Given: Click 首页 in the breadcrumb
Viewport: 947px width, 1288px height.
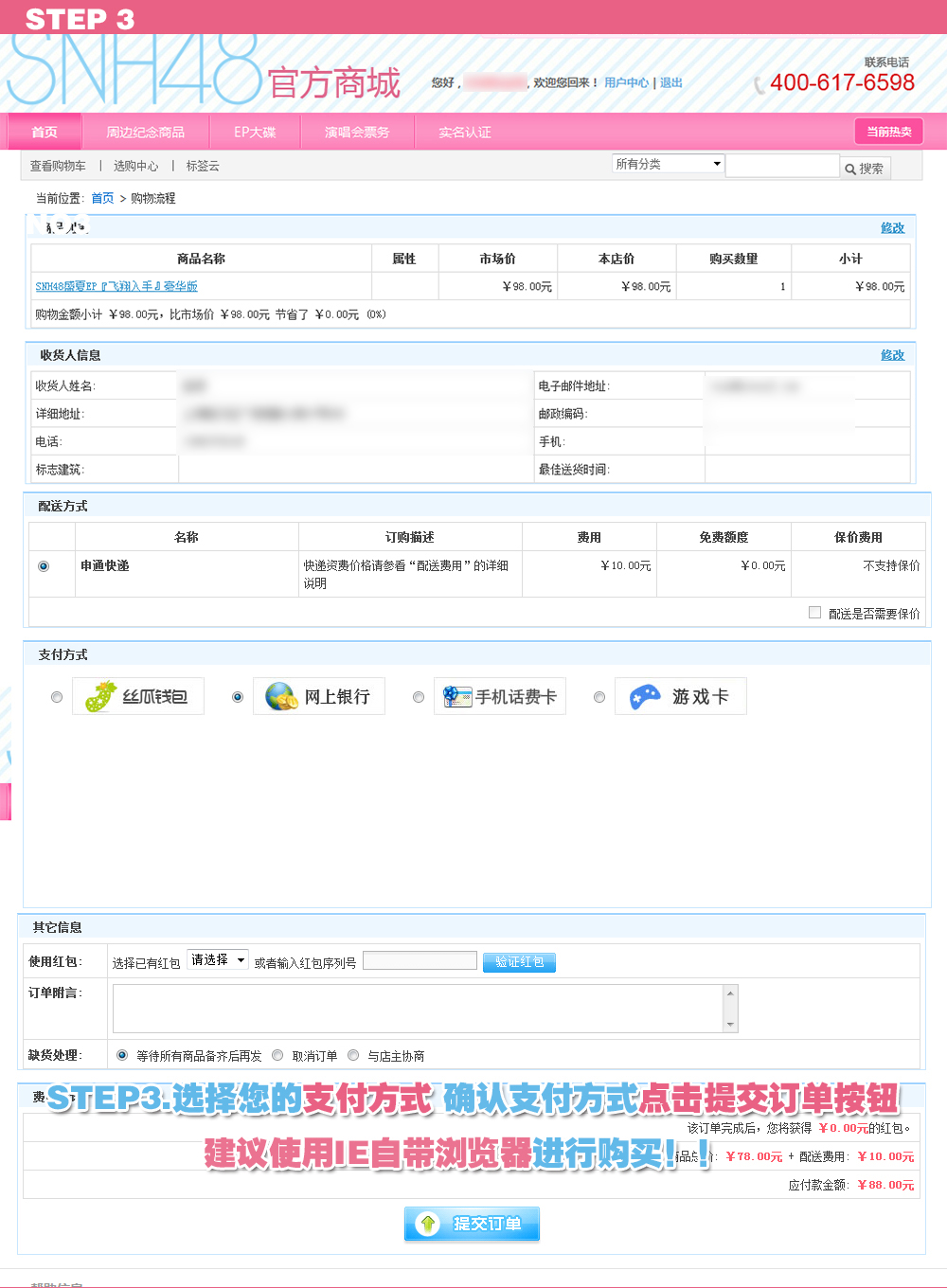Looking at the screenshot, I should pos(102,198).
